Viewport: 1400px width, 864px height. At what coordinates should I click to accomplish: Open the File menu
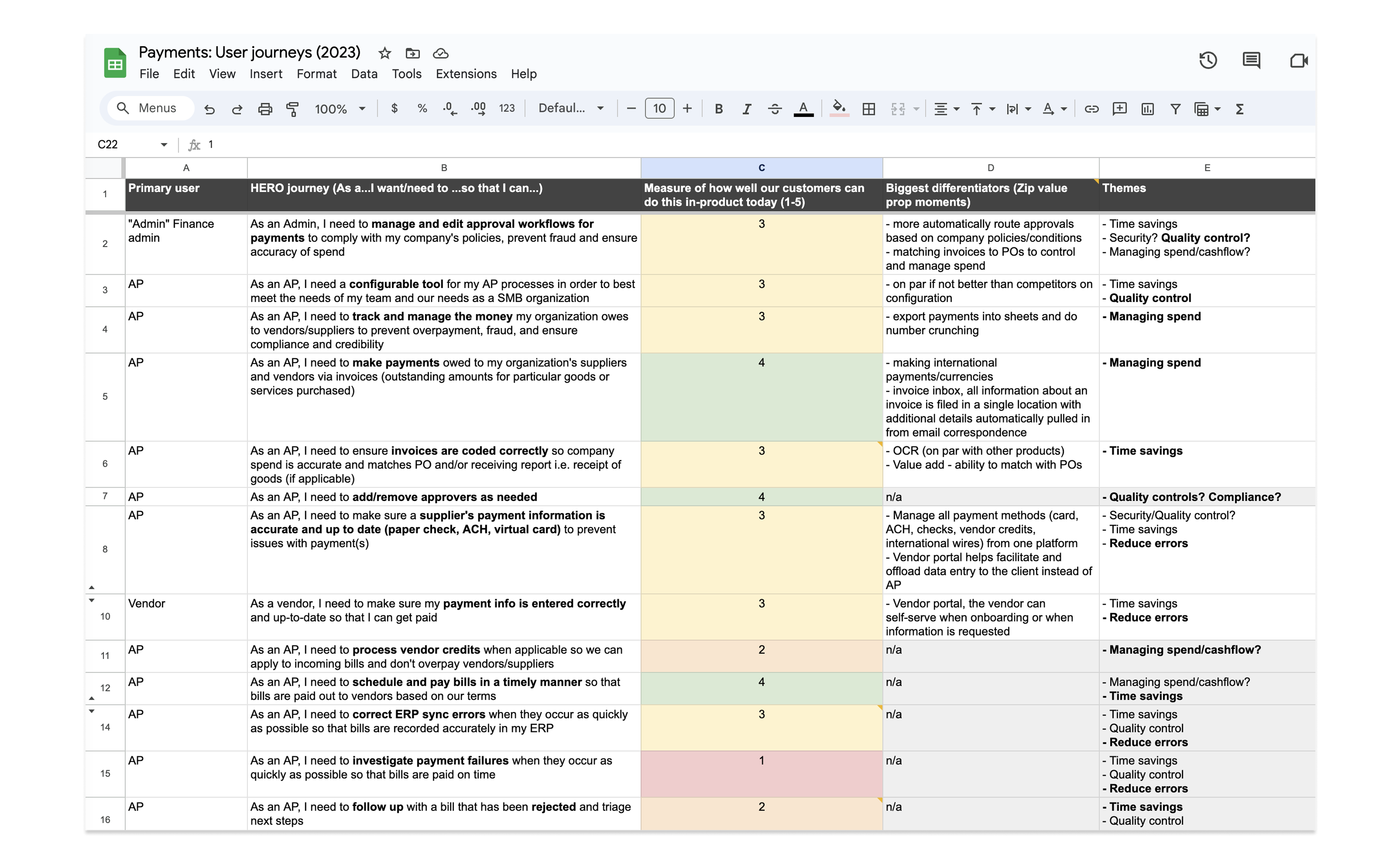pyautogui.click(x=149, y=74)
